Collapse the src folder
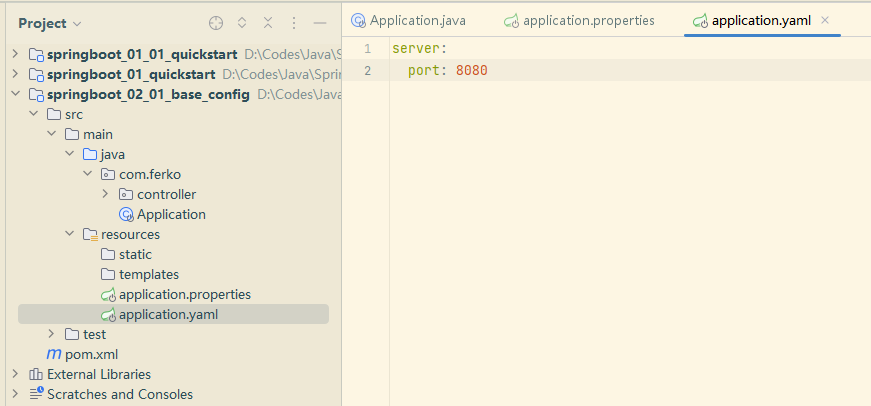Screen dimensions: 871x406 coord(33,114)
